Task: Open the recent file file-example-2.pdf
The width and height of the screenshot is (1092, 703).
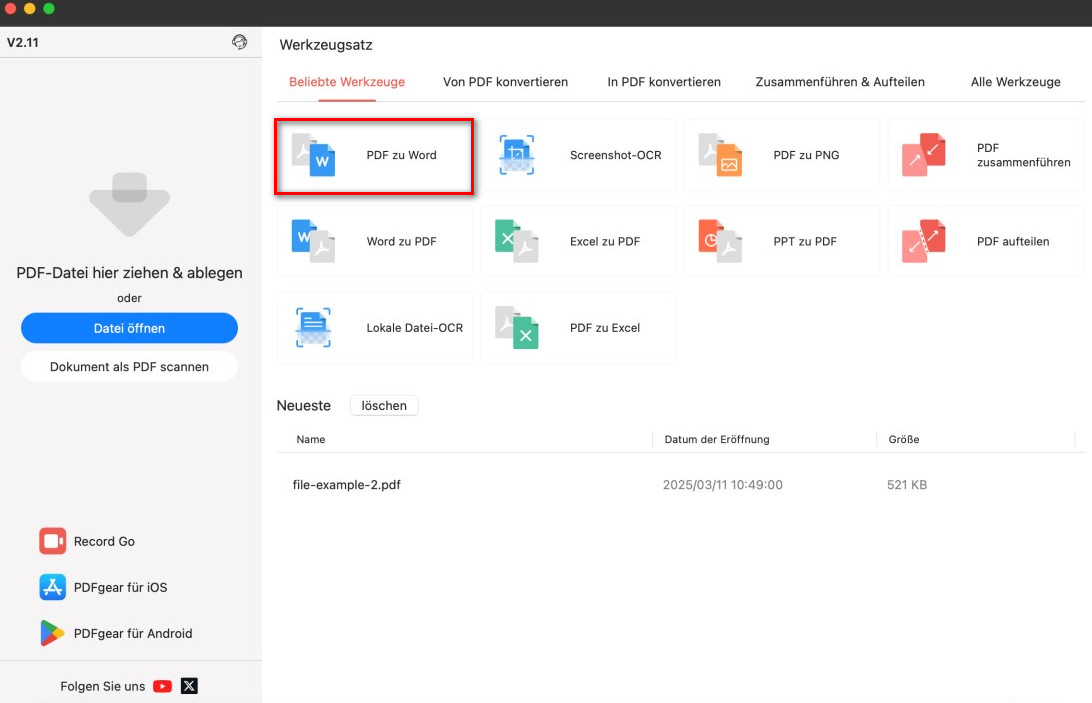Action: click(348, 484)
